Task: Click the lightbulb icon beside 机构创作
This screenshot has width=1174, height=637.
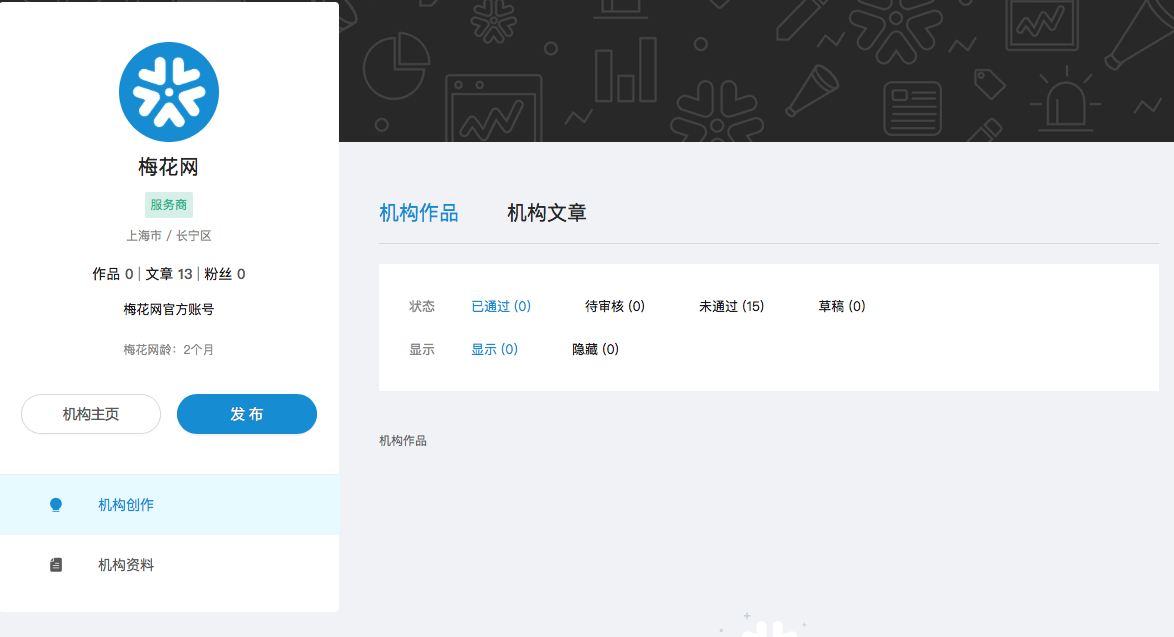Action: (56, 505)
